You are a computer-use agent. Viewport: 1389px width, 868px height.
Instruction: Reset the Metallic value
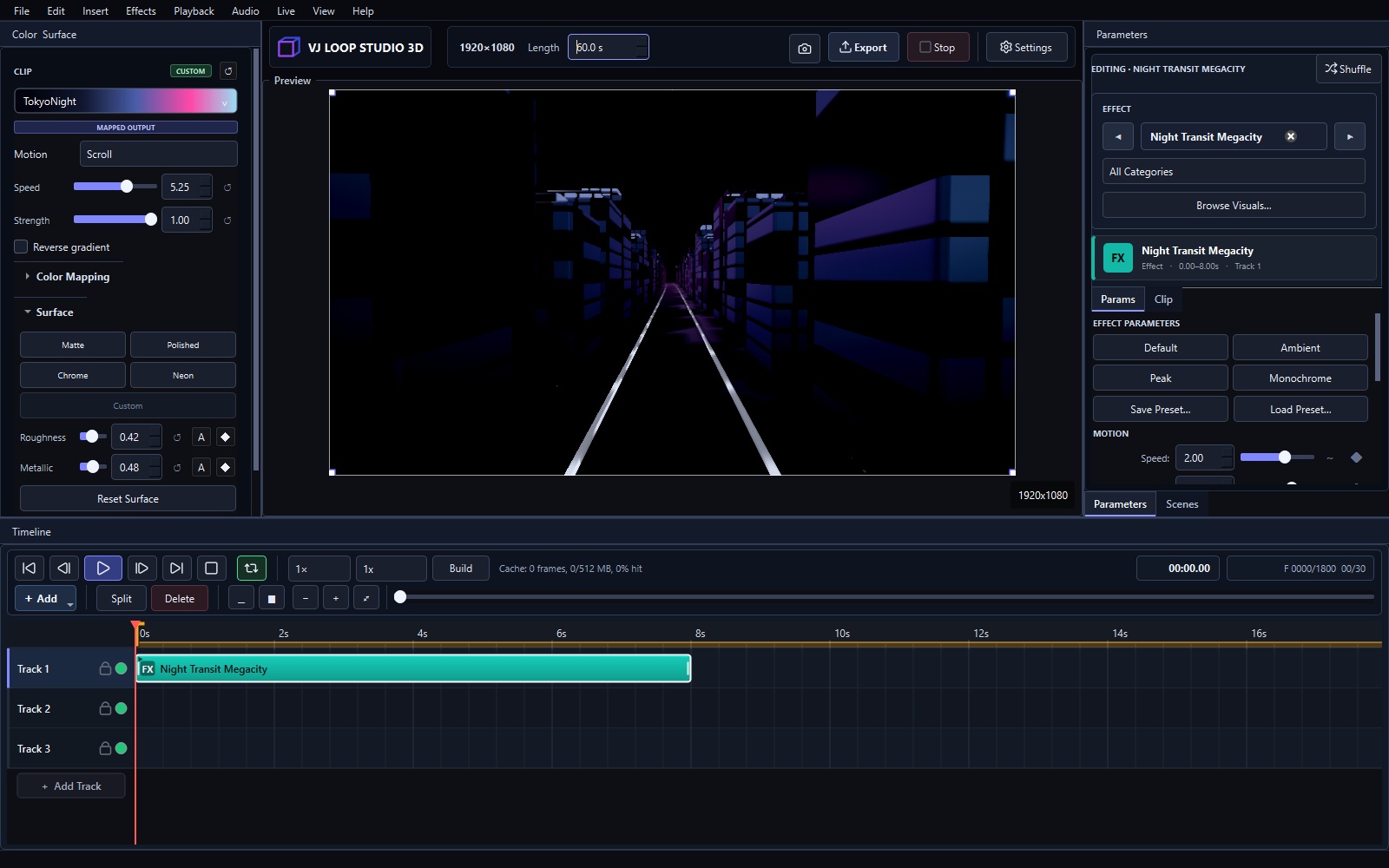point(177,468)
